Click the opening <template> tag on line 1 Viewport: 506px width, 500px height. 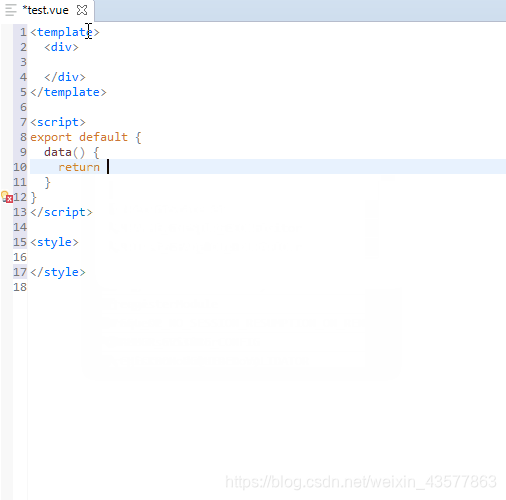[65, 32]
